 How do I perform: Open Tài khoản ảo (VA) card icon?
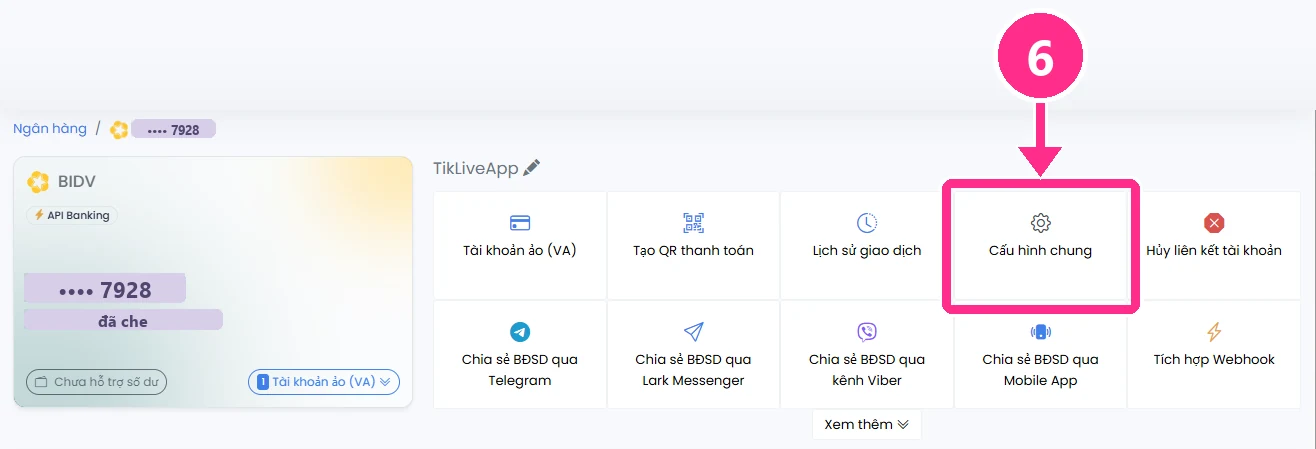(520, 223)
